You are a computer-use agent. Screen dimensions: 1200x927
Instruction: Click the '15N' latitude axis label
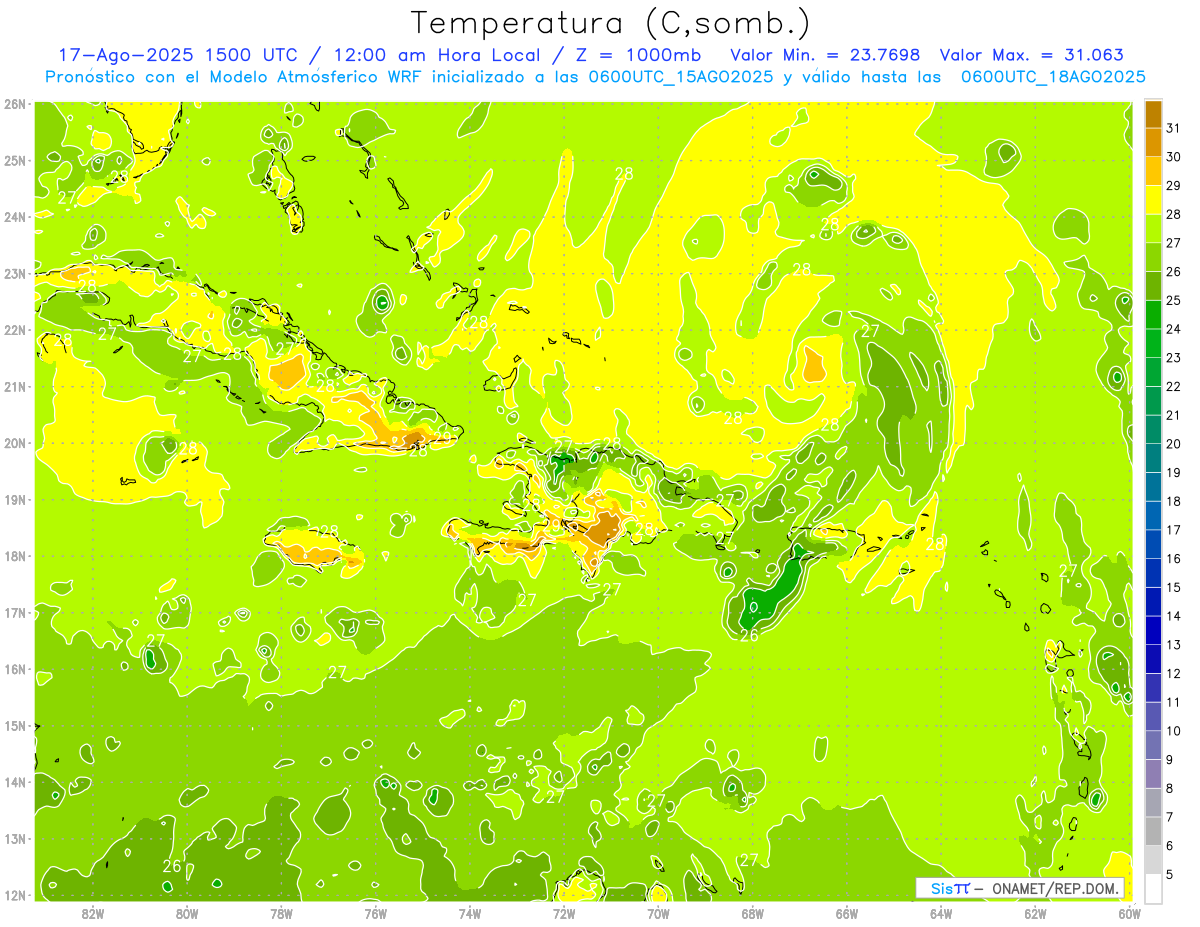click(x=16, y=725)
